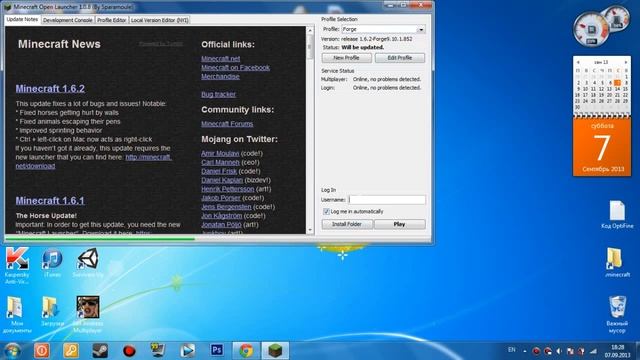This screenshot has height=360, width=640.
Task: Open the Minecraft 1.6.1 news link
Action: (x=50, y=200)
